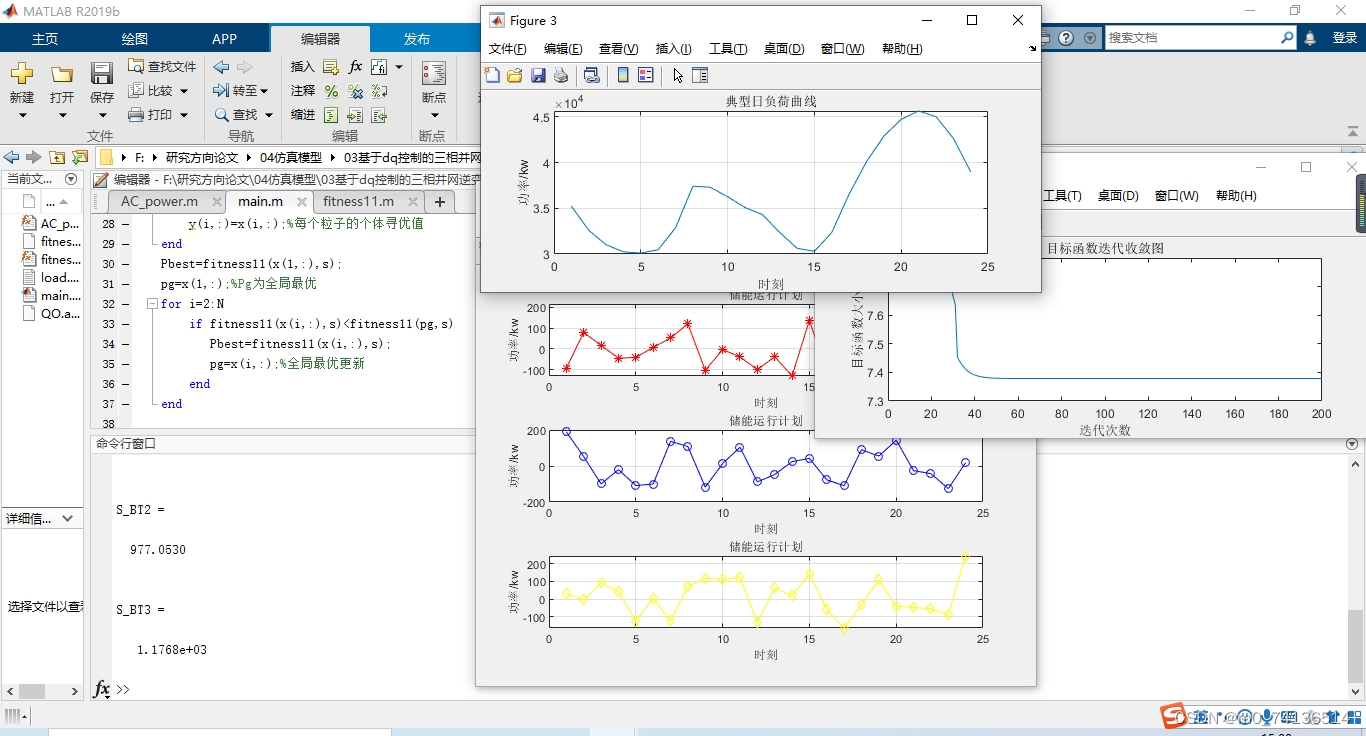Screen dimensions: 1366x736
Task: Close the main.m editor tab
Action: [x=300, y=202]
